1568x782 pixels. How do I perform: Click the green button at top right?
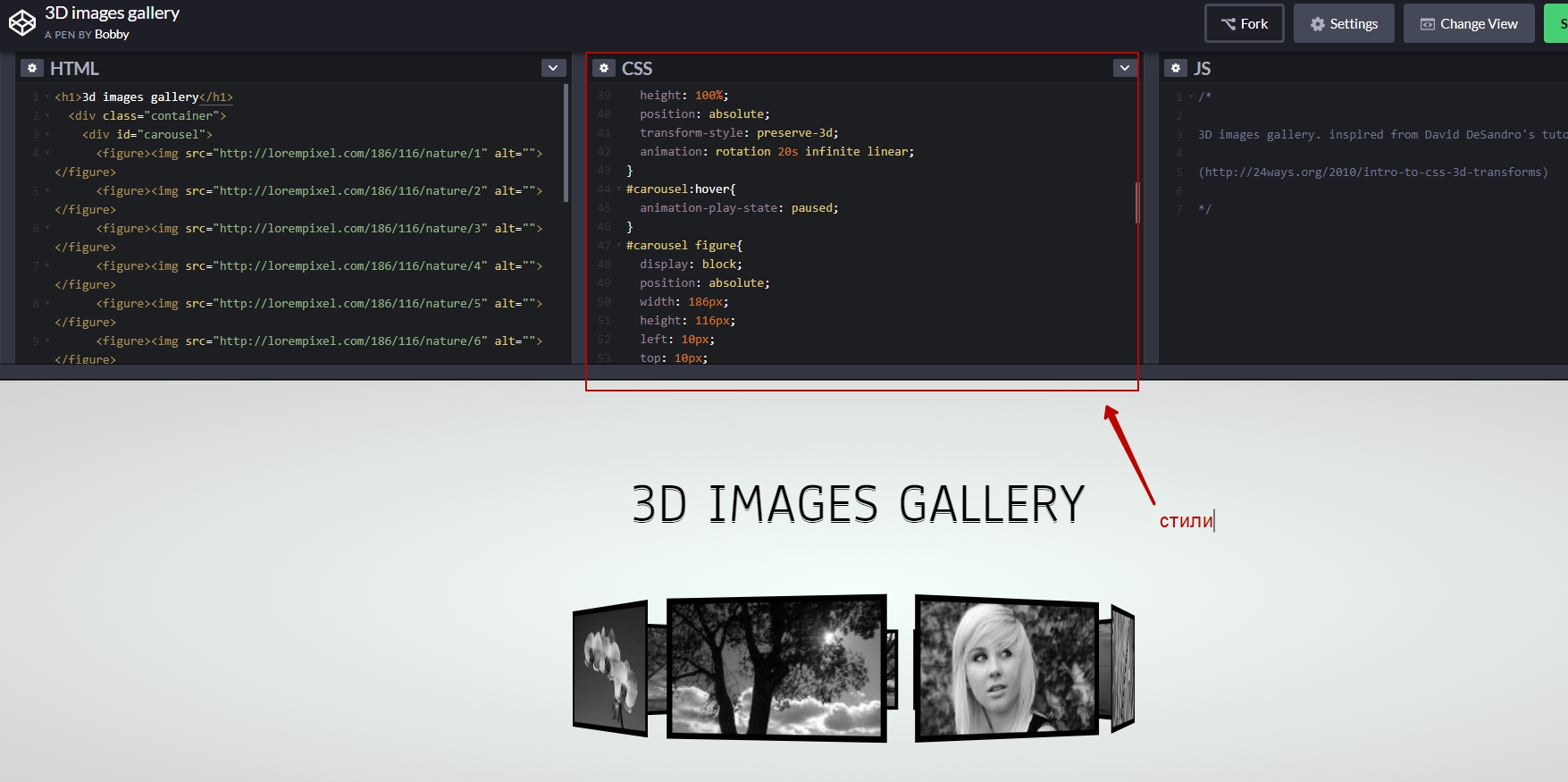coord(1556,24)
